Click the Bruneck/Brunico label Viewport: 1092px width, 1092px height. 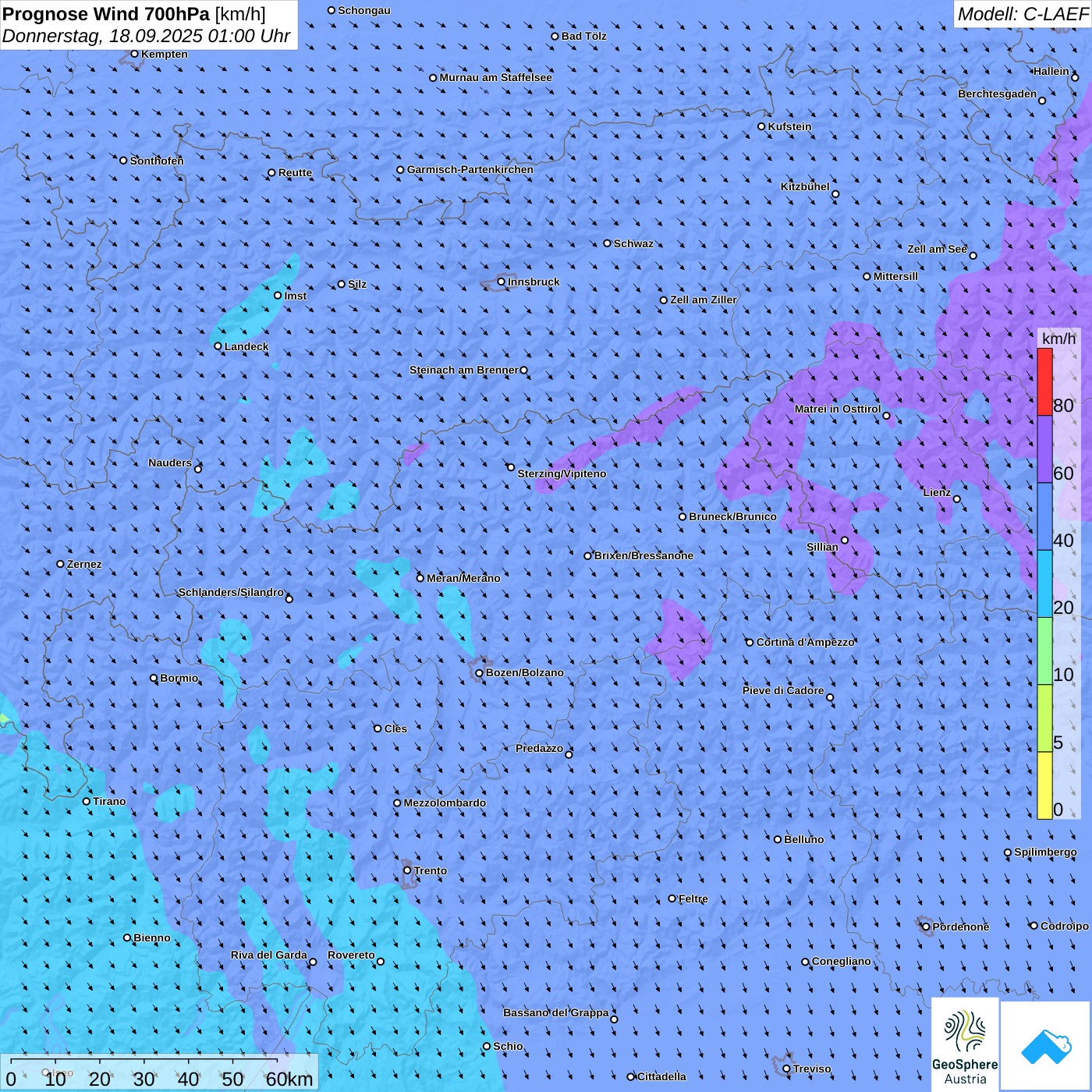click(x=732, y=516)
